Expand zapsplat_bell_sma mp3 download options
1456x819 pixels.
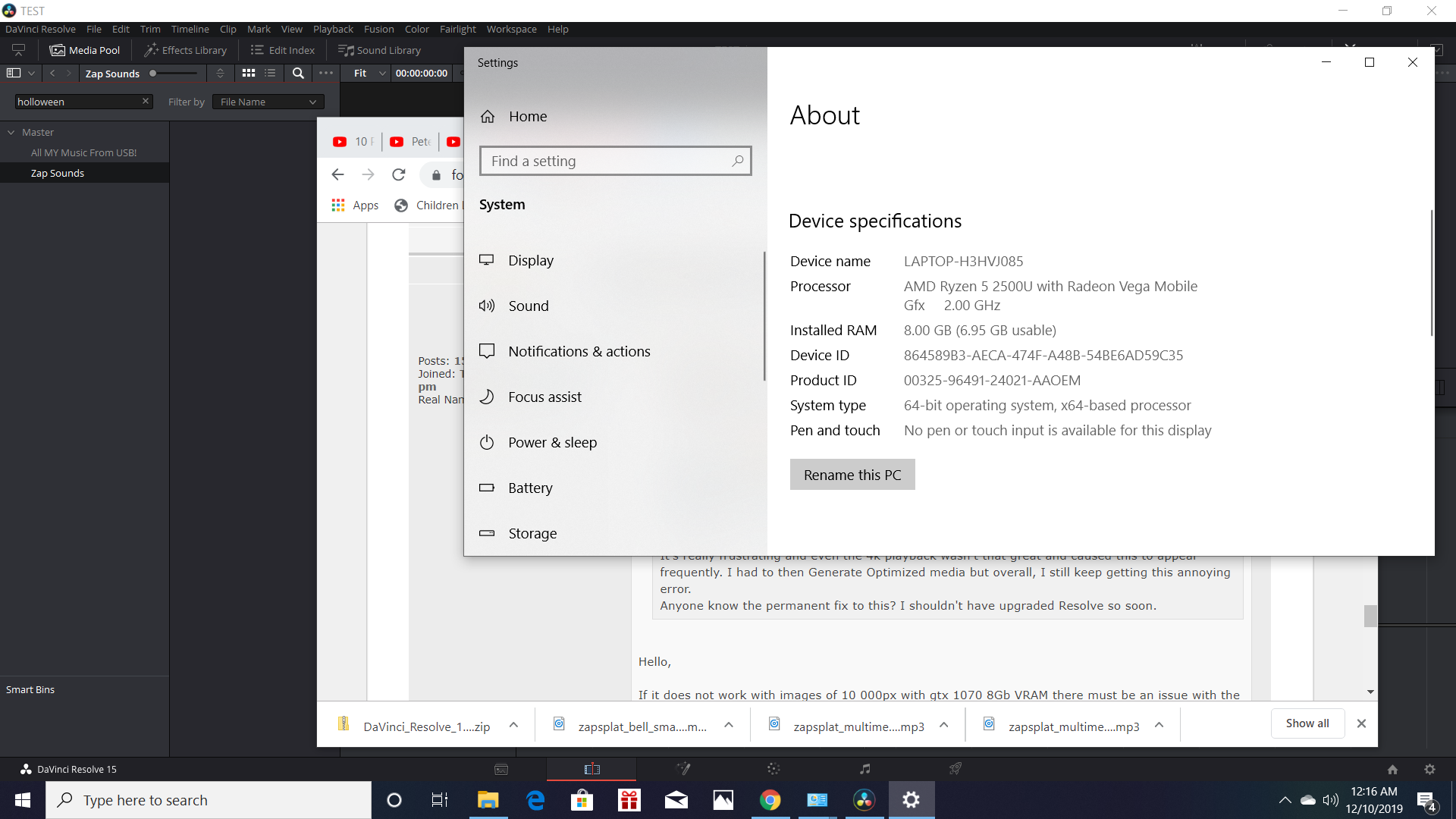tap(729, 725)
